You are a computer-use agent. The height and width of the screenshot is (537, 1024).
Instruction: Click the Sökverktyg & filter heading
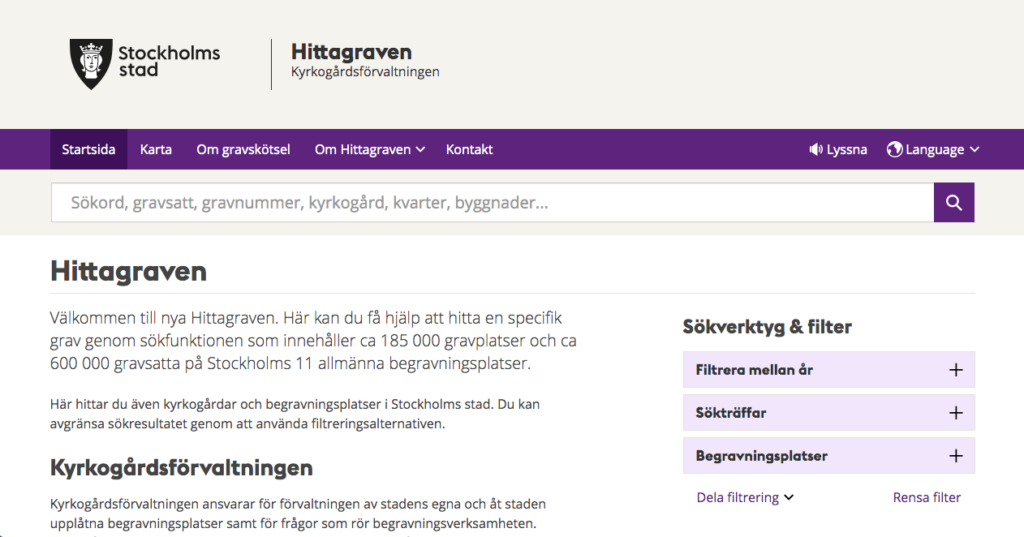point(767,327)
